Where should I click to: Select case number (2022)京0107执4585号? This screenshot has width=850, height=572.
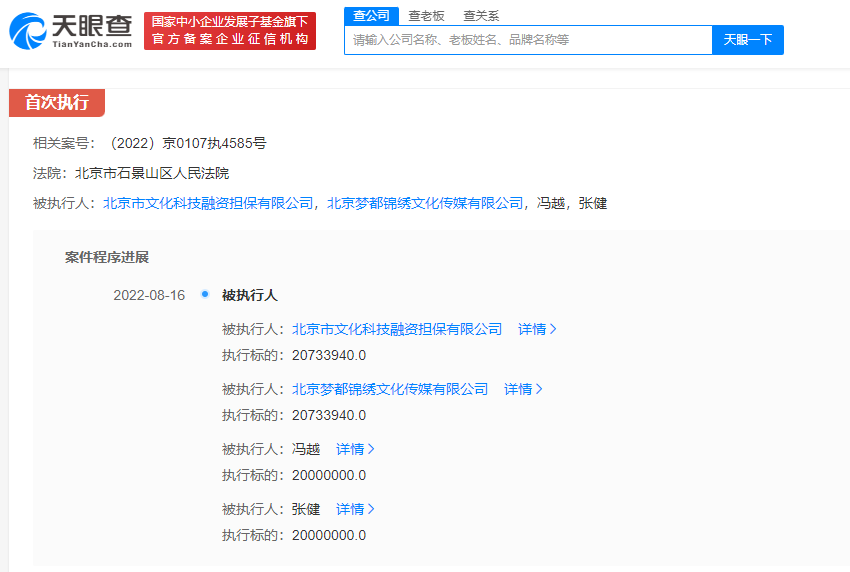[188, 143]
